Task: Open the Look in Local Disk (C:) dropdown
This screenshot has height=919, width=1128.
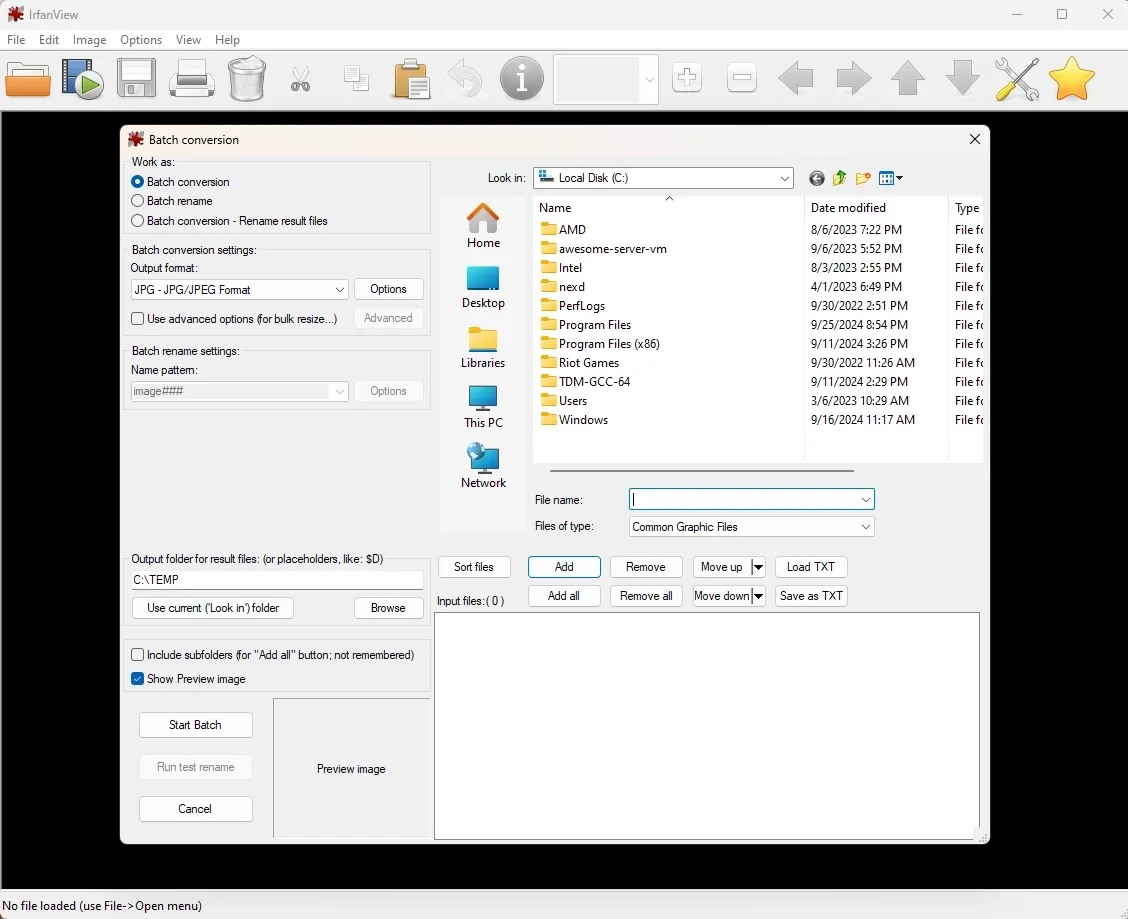Action: 663,178
